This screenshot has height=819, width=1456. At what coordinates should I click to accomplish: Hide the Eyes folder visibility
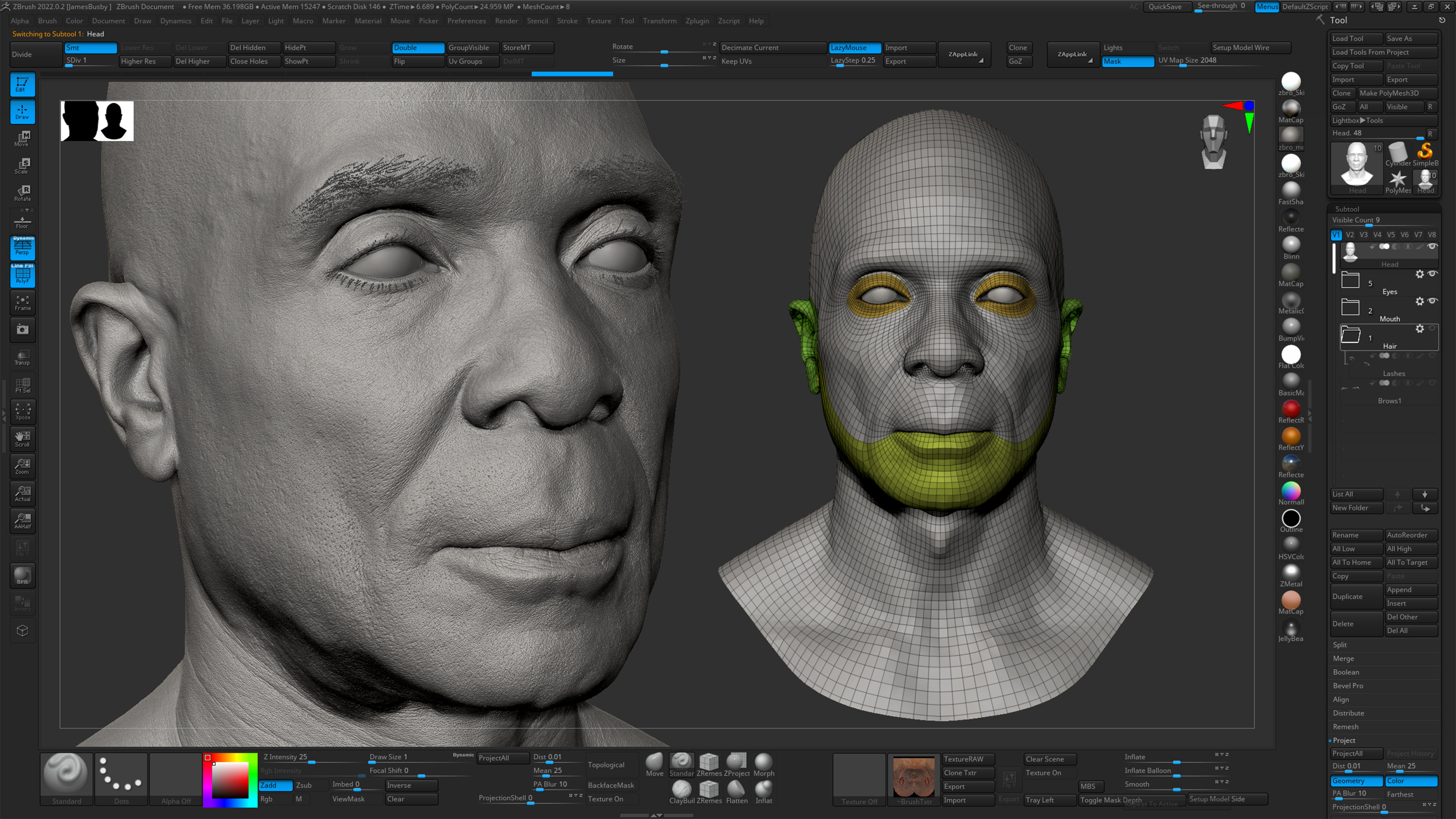1433,274
